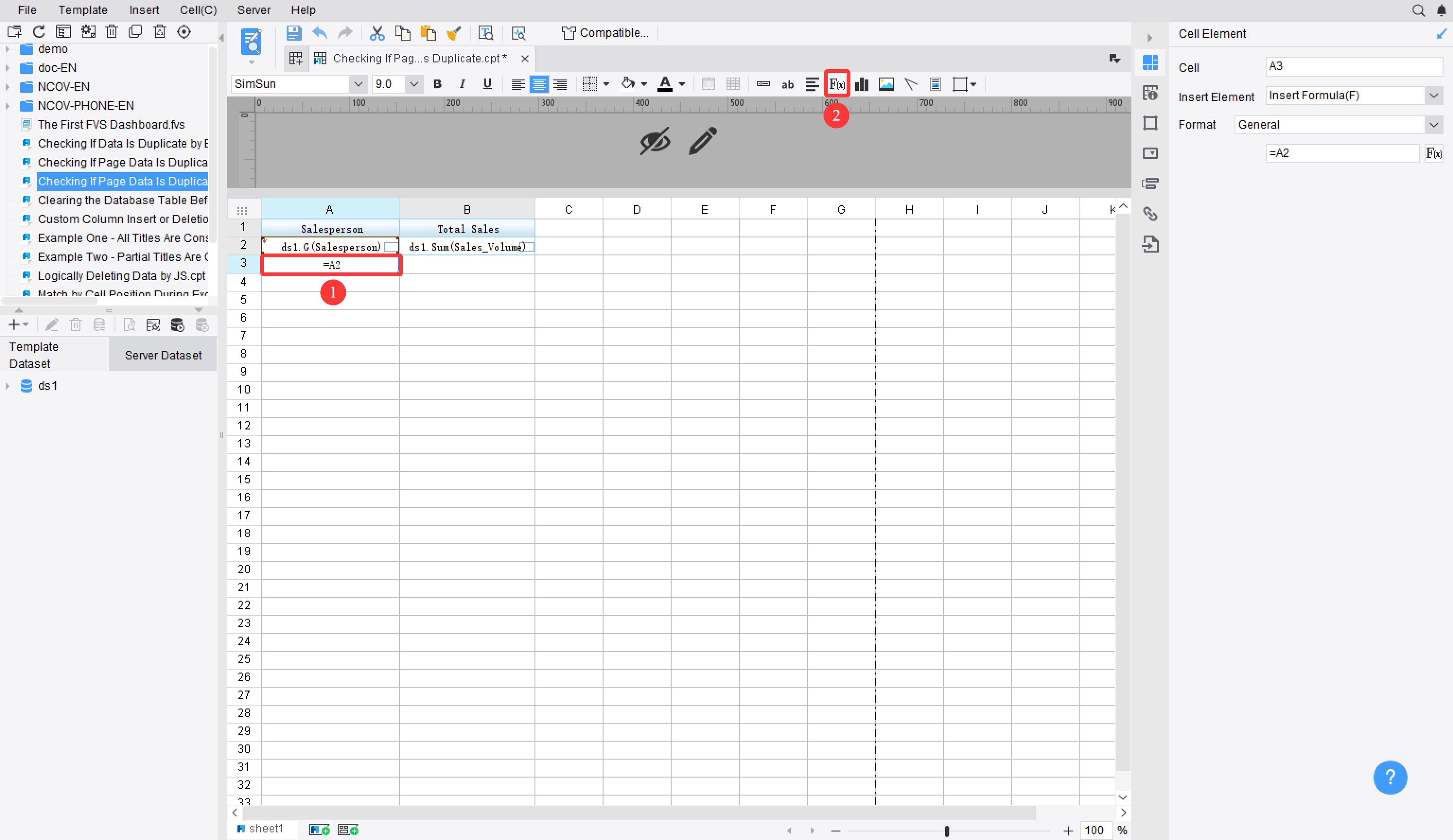Open the Server menu
The width and height of the screenshot is (1453, 840).
(x=254, y=10)
